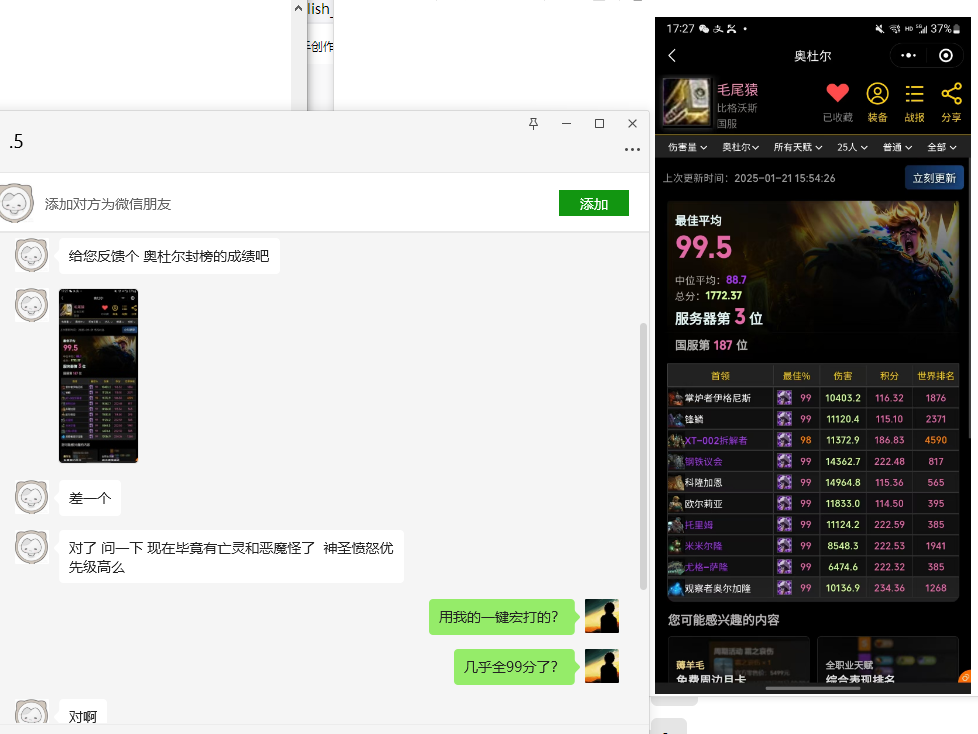Open the 普通 difficulty dropdown
The width and height of the screenshot is (978, 734).
coord(897,147)
